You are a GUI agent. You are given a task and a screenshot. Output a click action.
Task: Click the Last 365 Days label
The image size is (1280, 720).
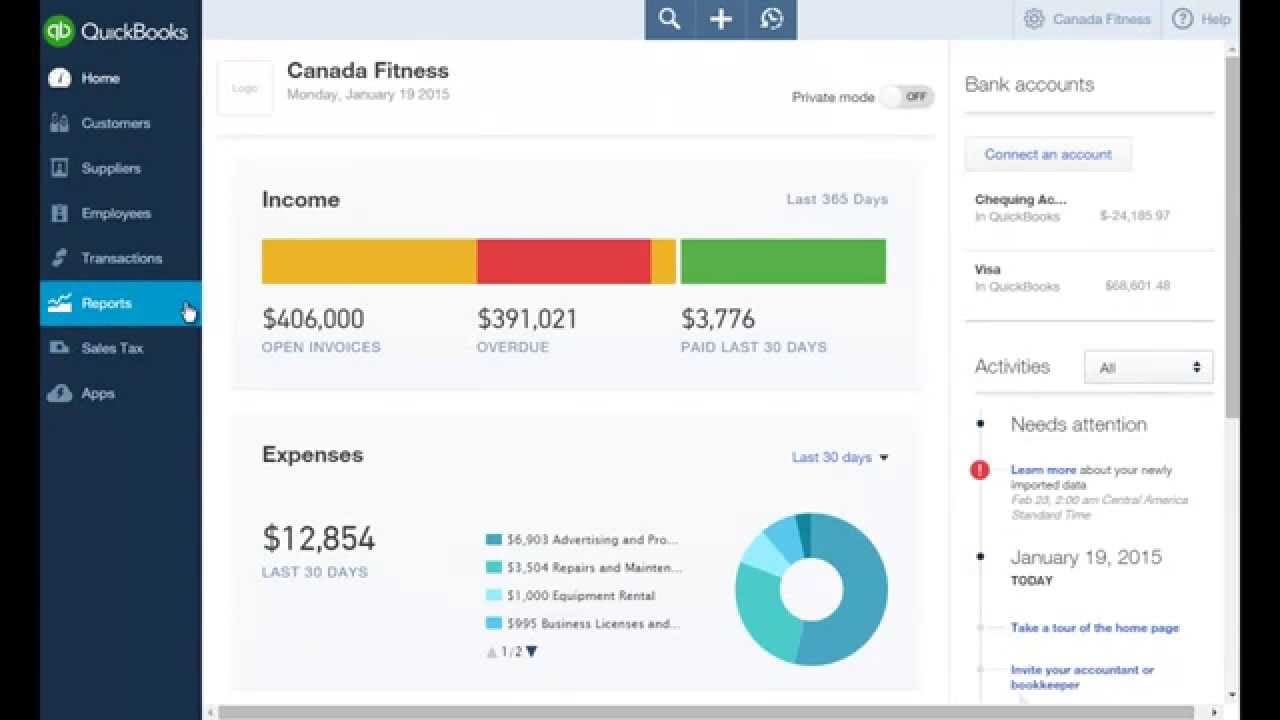(x=837, y=199)
